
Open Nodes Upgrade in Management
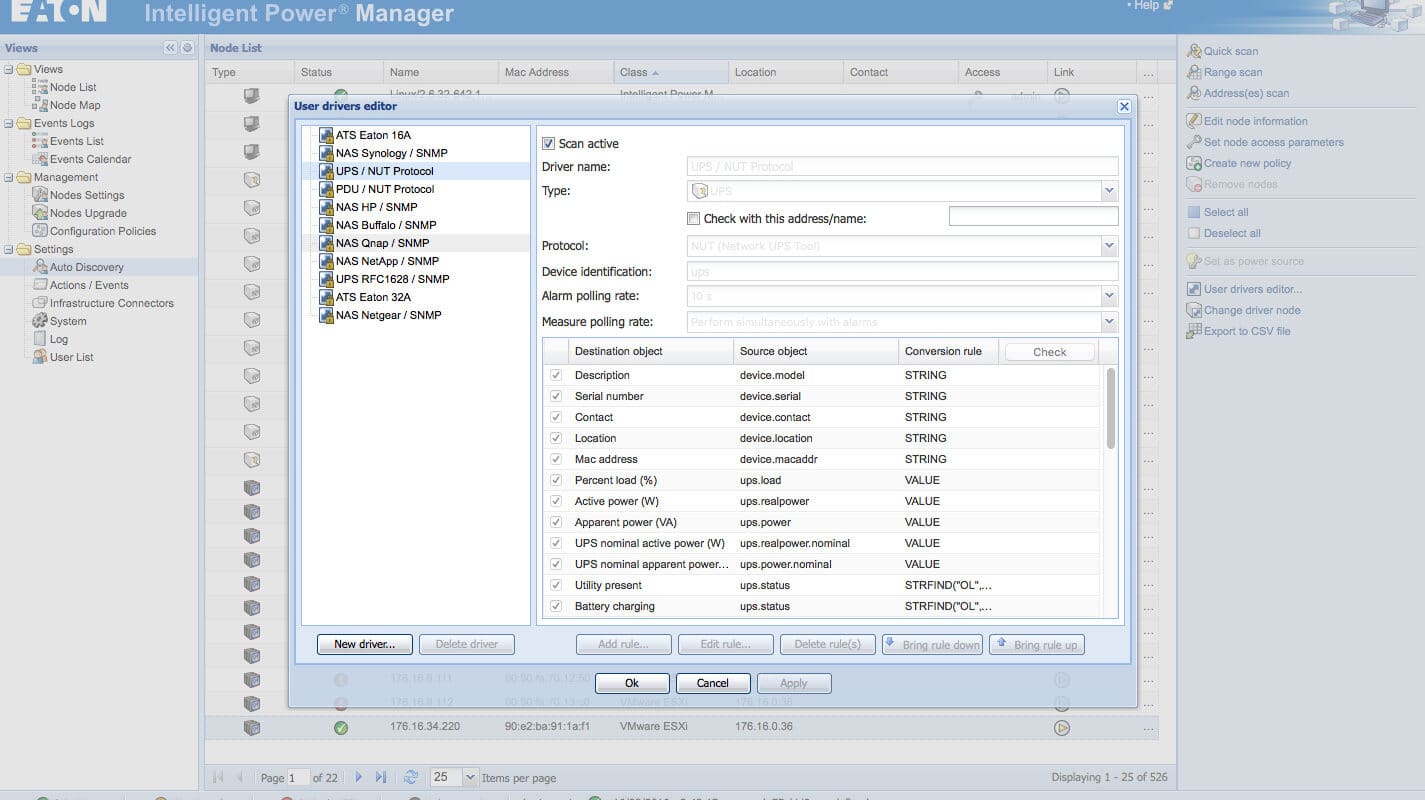click(x=88, y=213)
